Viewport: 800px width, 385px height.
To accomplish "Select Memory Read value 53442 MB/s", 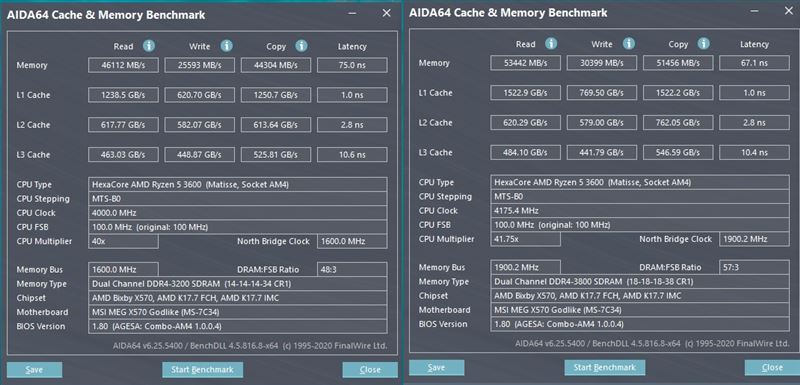I will point(526,63).
